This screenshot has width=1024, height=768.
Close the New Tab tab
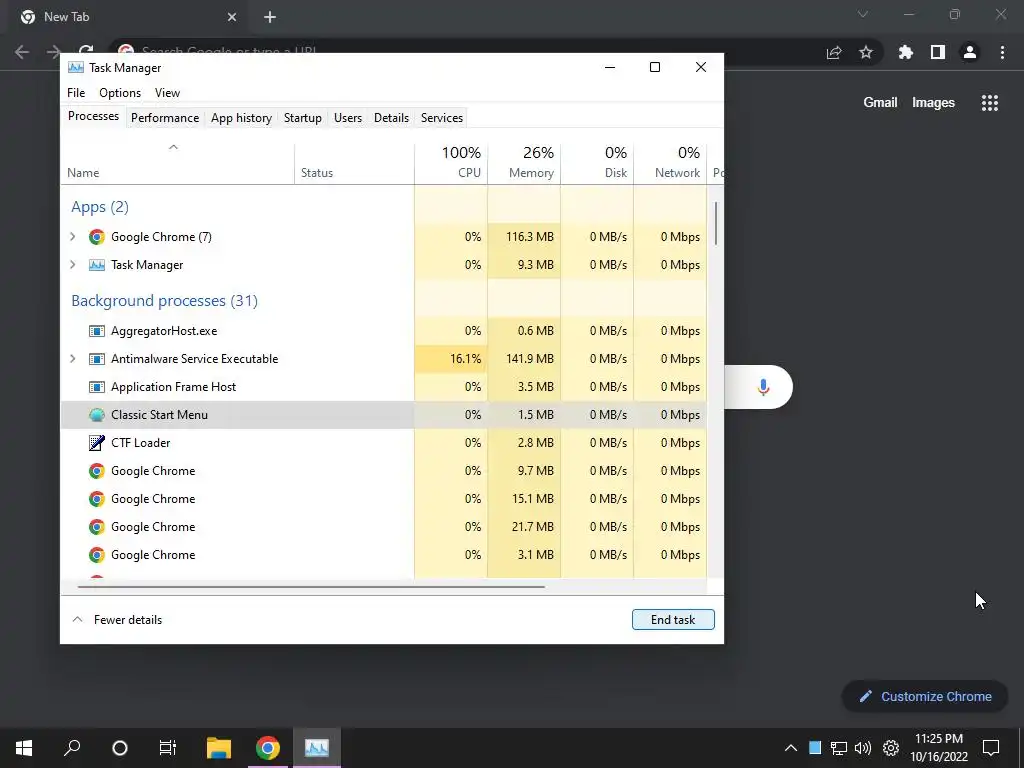(232, 18)
